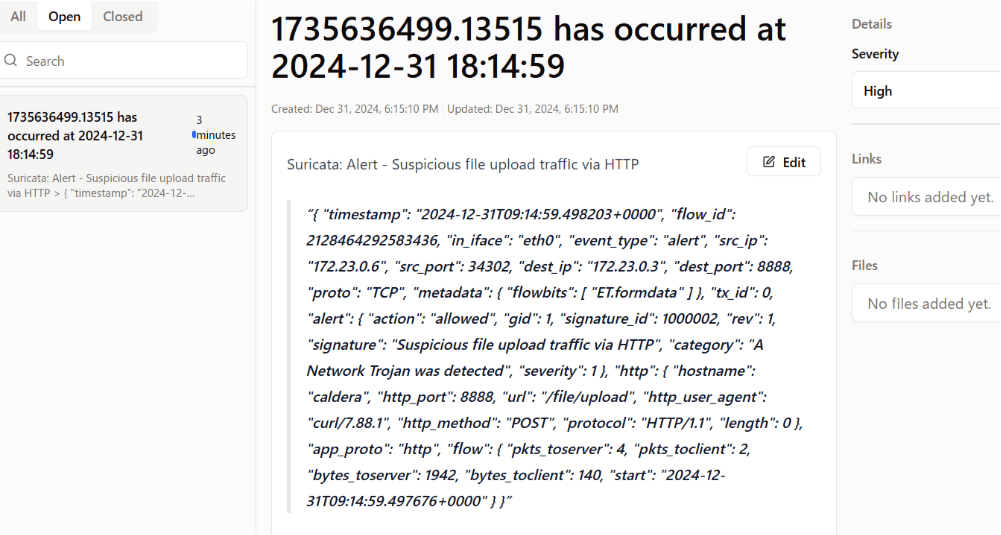Click the magnifying glass search icon
1001x535 pixels.
point(12,61)
